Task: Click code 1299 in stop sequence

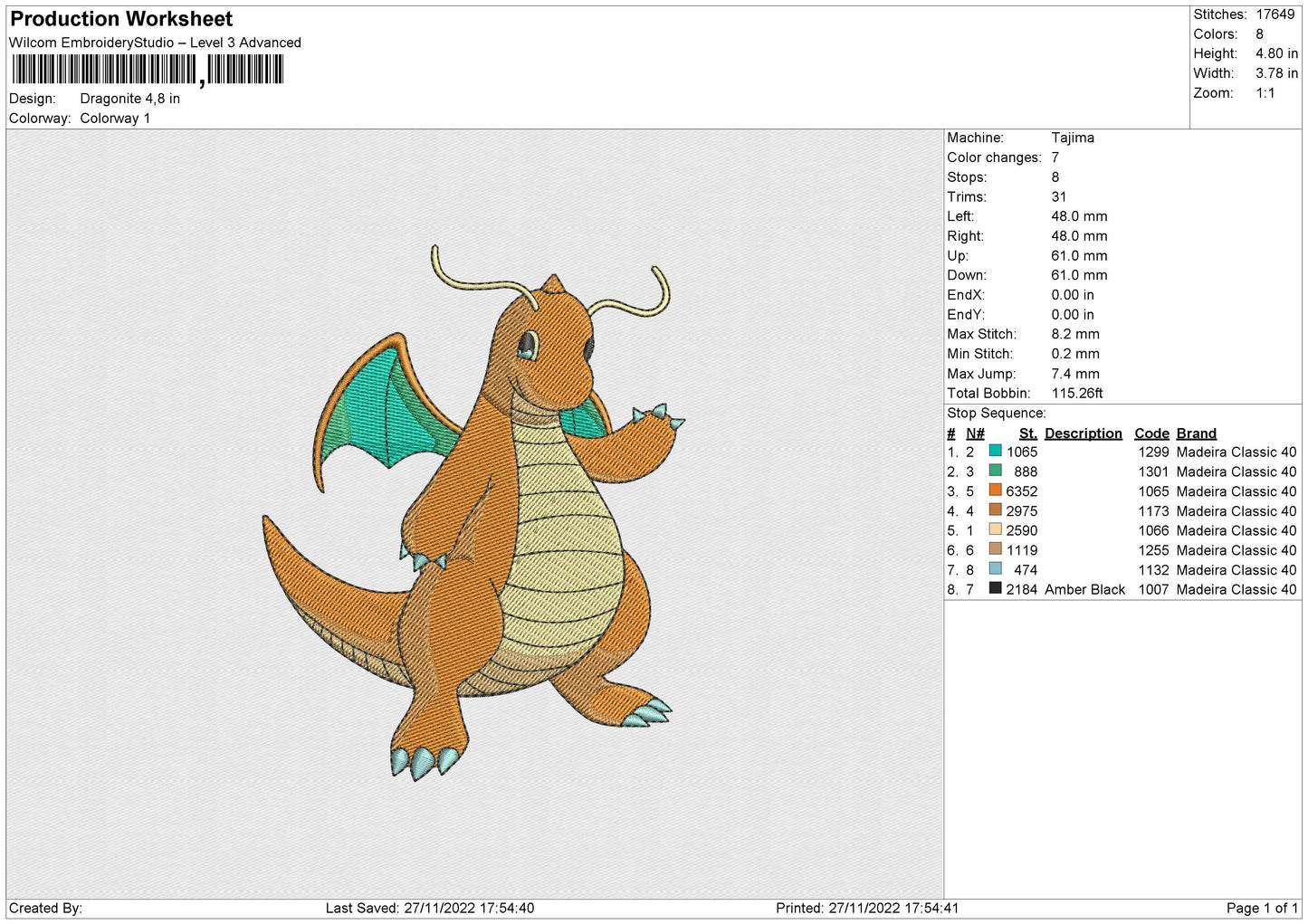Action: [1154, 452]
